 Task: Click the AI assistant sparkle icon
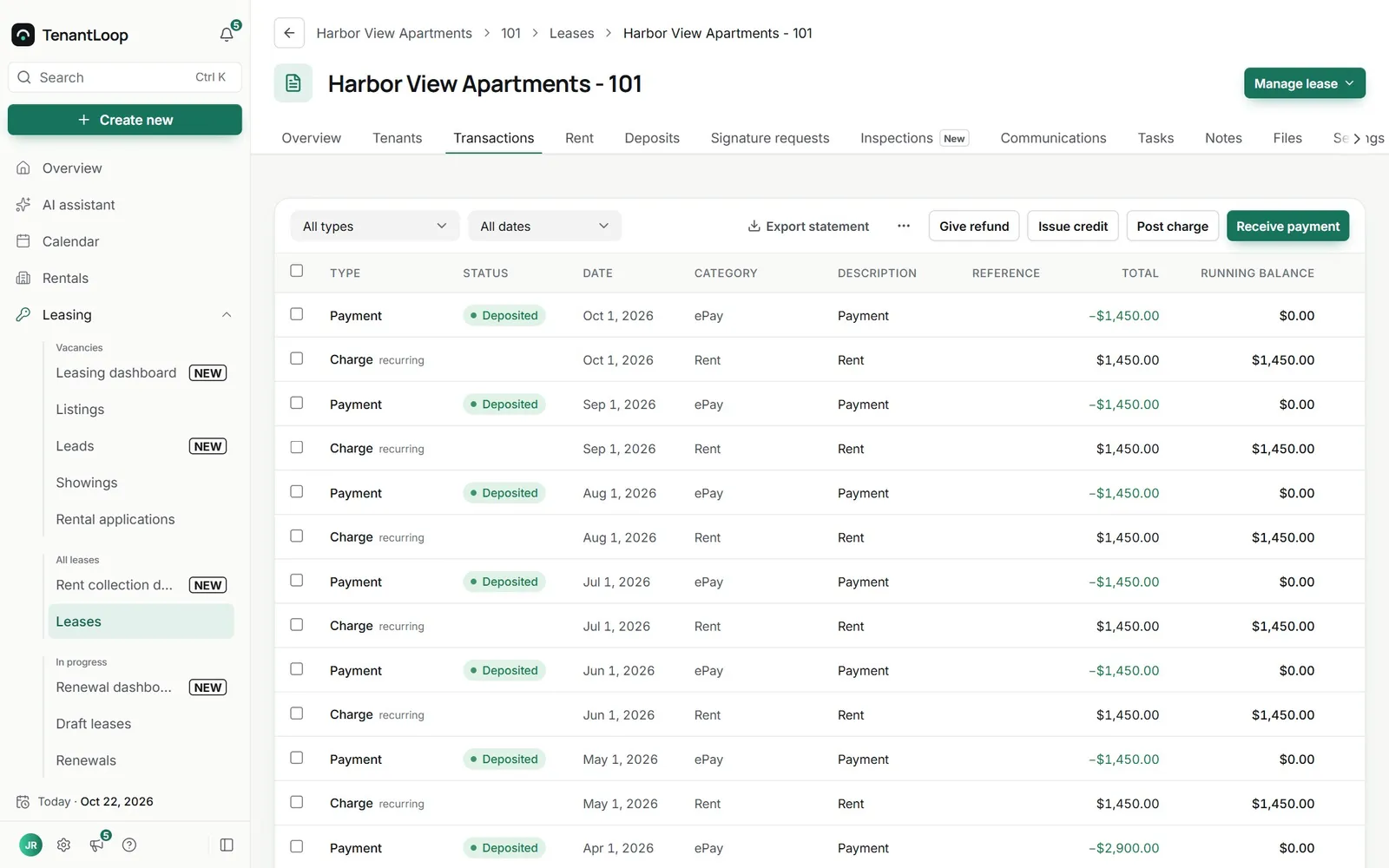pyautogui.click(x=23, y=205)
